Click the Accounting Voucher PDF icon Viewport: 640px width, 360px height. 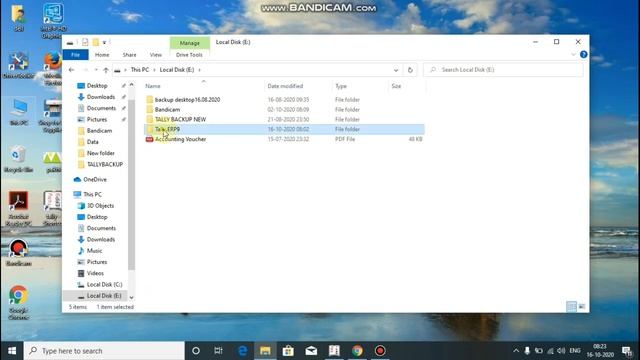(149, 139)
